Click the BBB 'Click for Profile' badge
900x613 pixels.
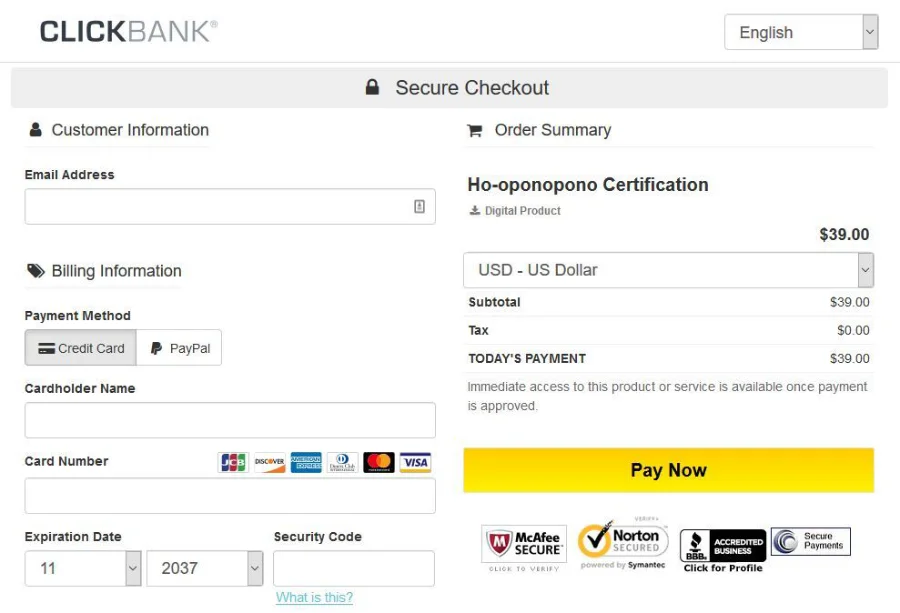(722, 543)
